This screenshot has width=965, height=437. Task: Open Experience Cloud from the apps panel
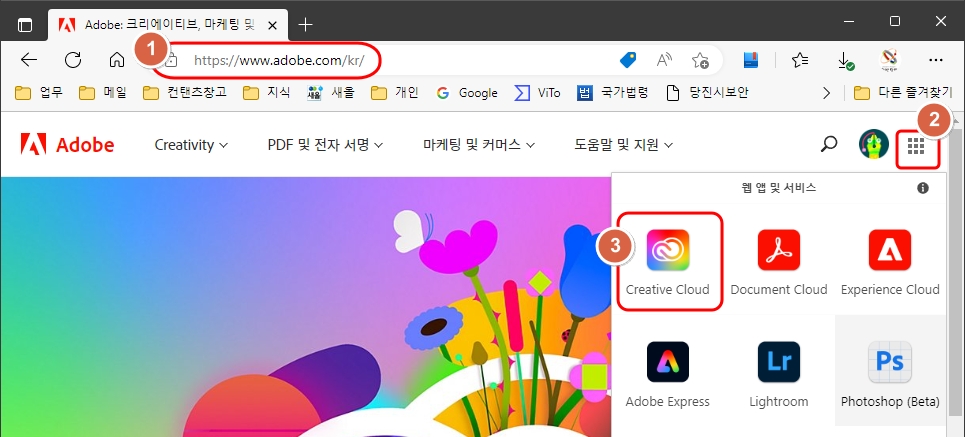click(890, 262)
